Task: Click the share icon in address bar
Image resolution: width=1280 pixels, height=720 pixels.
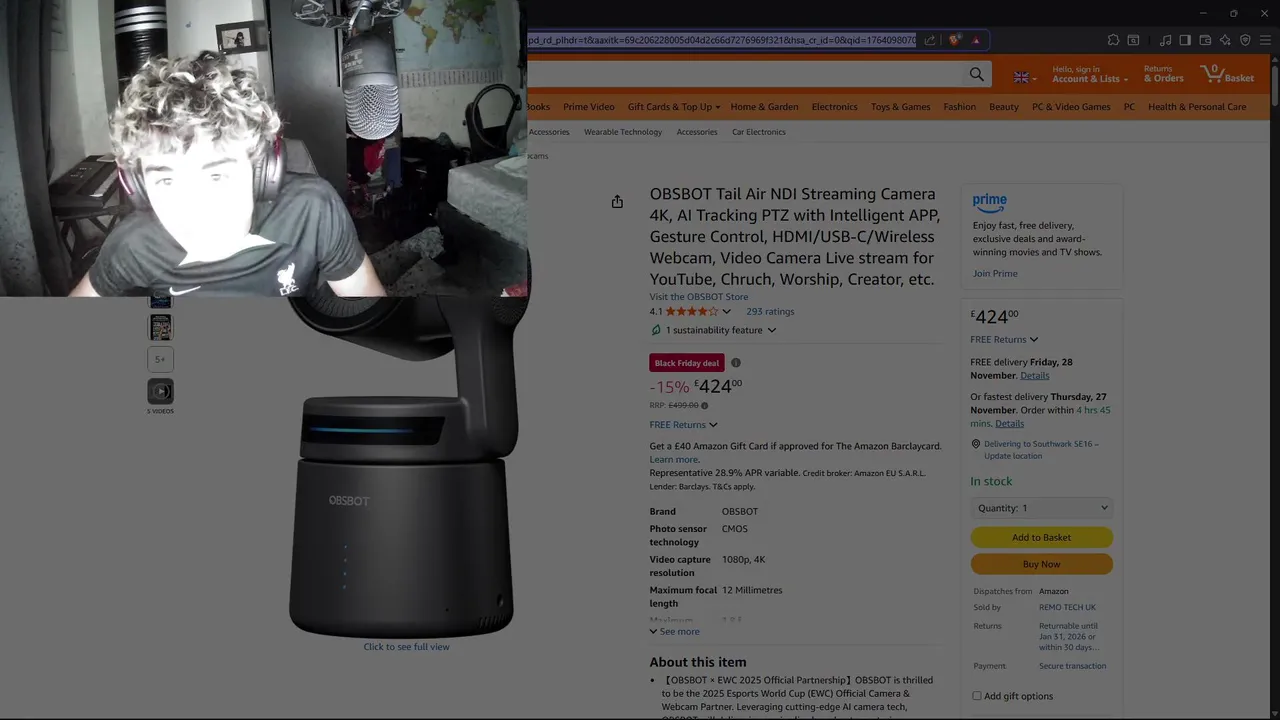Action: tap(930, 40)
